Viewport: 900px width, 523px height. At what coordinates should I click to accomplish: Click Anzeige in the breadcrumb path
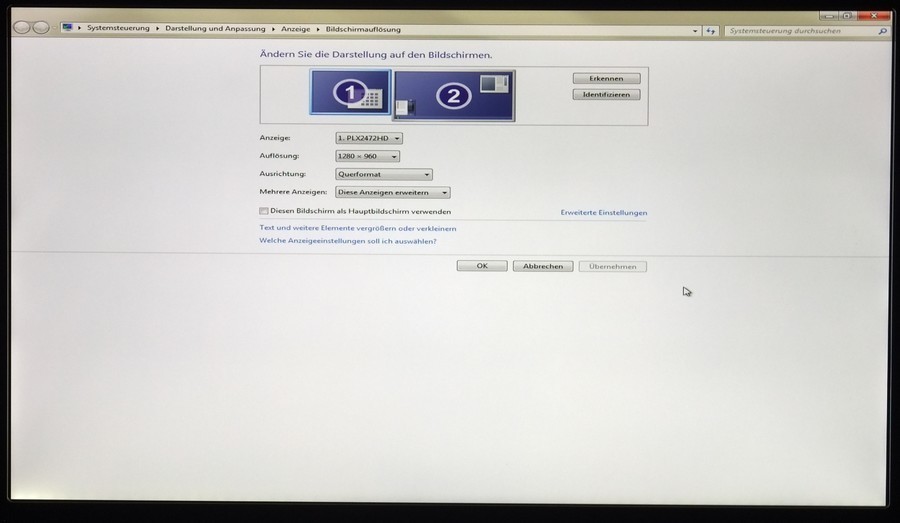point(296,29)
